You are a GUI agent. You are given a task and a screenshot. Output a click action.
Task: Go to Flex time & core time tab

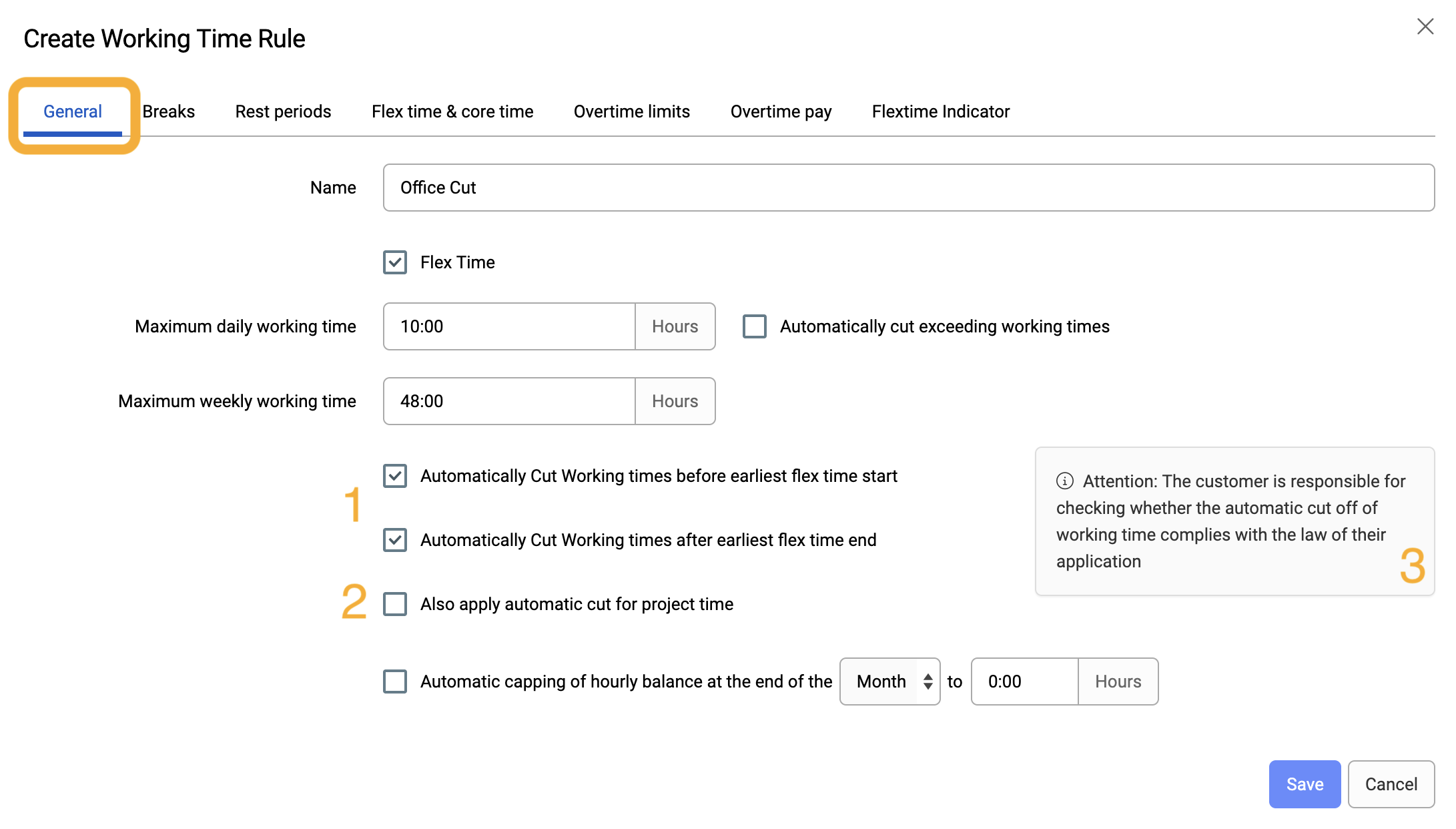[x=452, y=111]
